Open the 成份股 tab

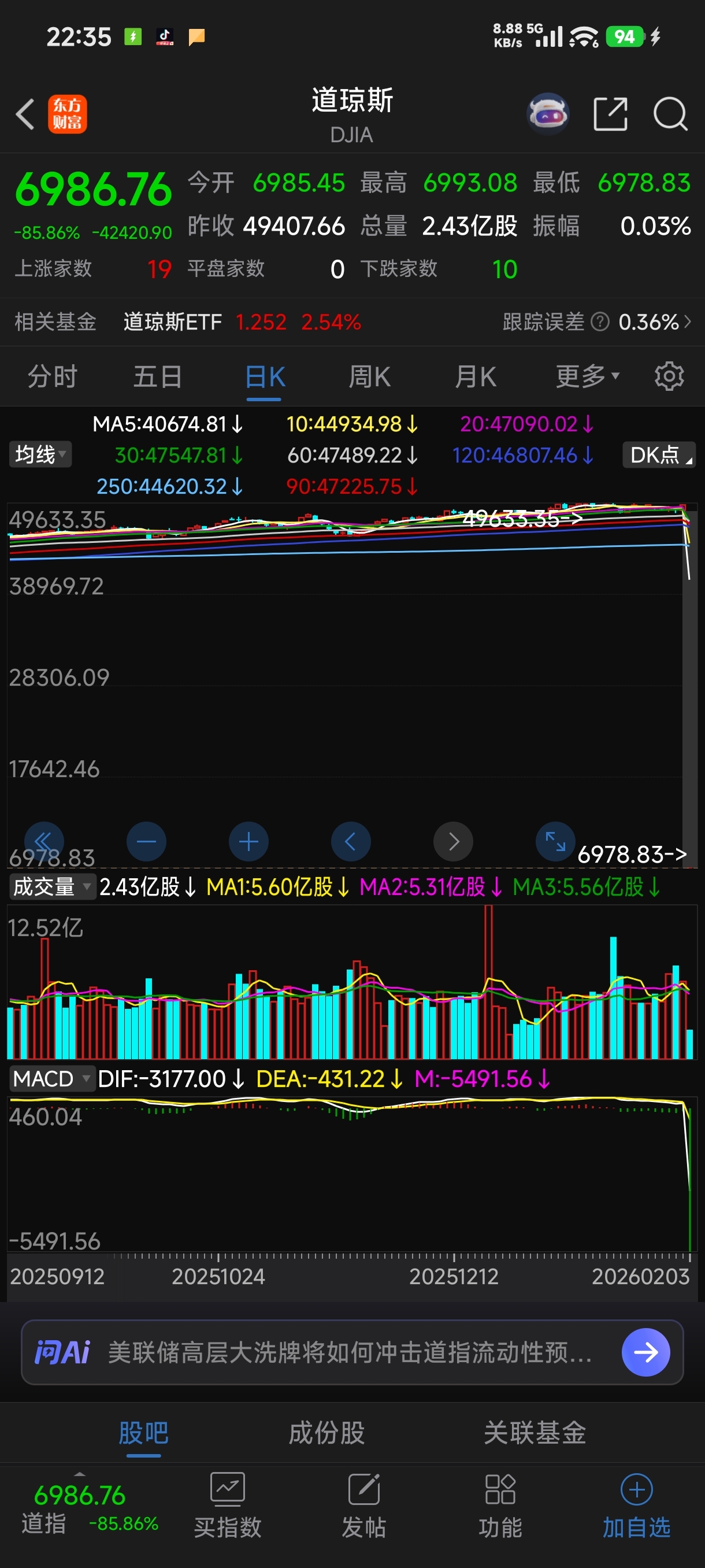pyautogui.click(x=326, y=1432)
